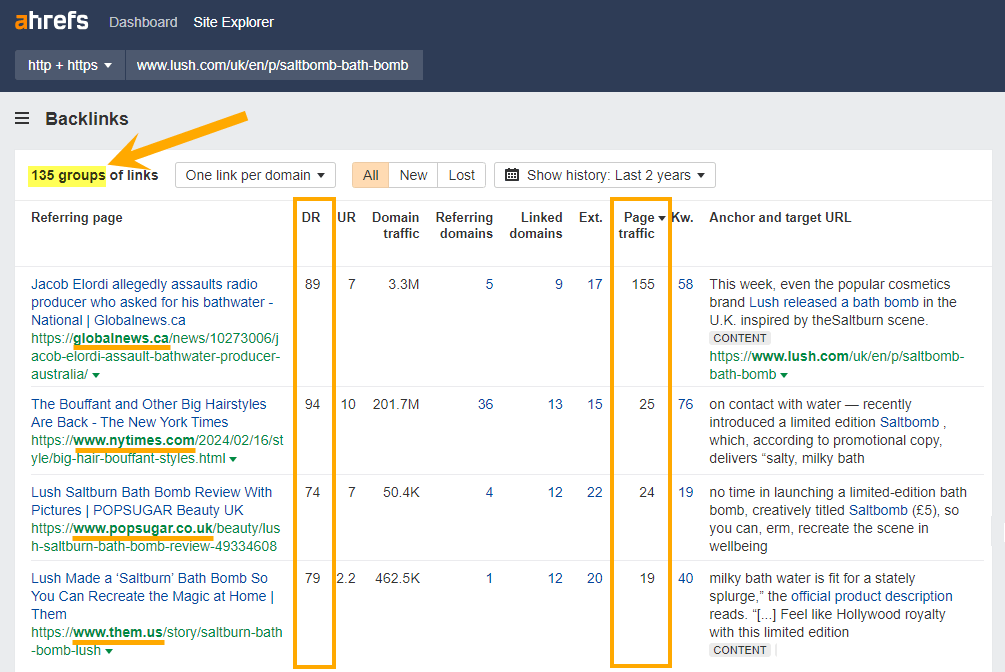The height and width of the screenshot is (672, 1005).
Task: Click the DR column header
Action: (313, 217)
